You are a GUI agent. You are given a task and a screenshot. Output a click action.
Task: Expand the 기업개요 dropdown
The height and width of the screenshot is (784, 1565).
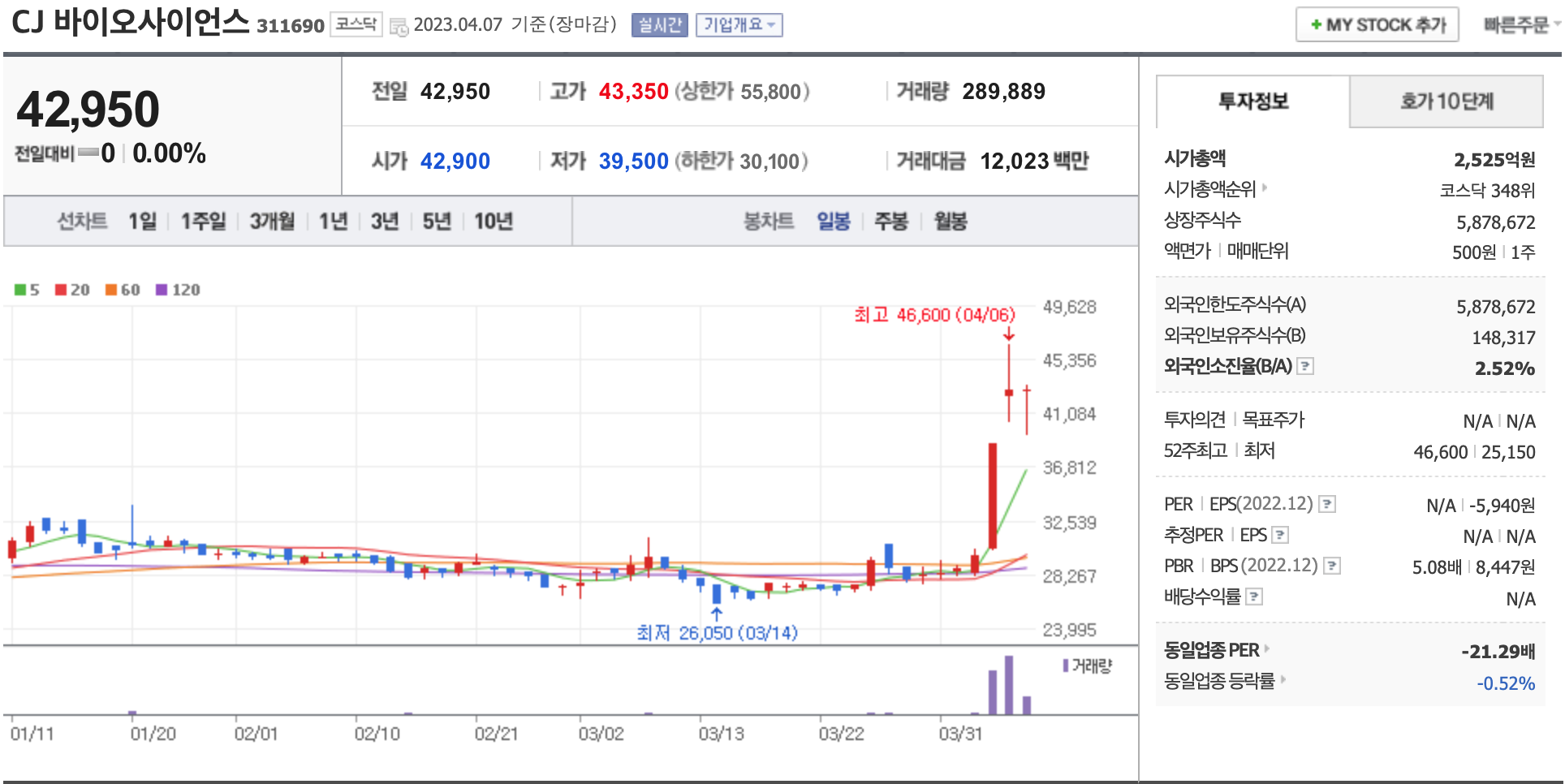(739, 25)
